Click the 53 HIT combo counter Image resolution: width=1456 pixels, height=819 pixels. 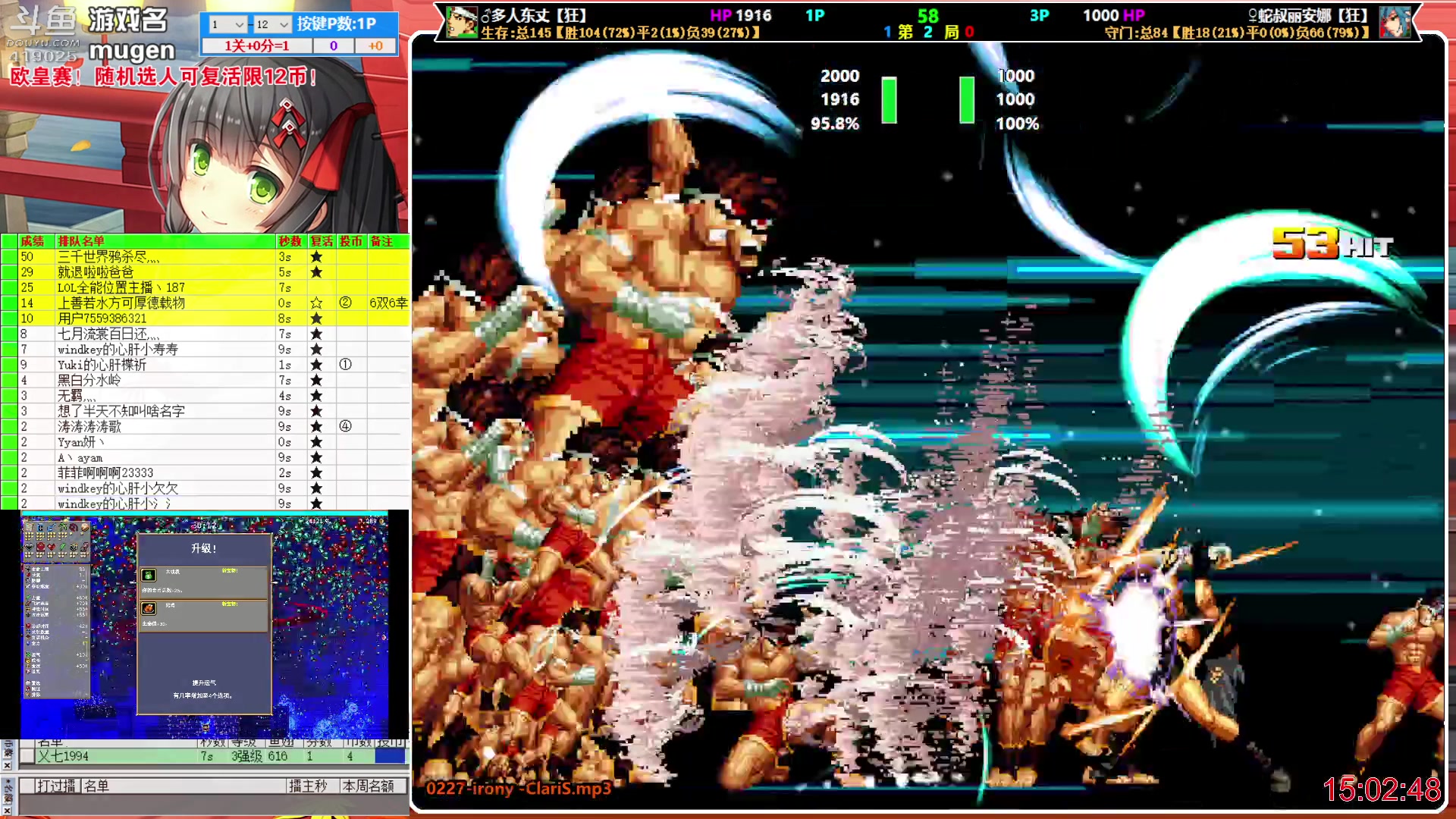click(1332, 243)
